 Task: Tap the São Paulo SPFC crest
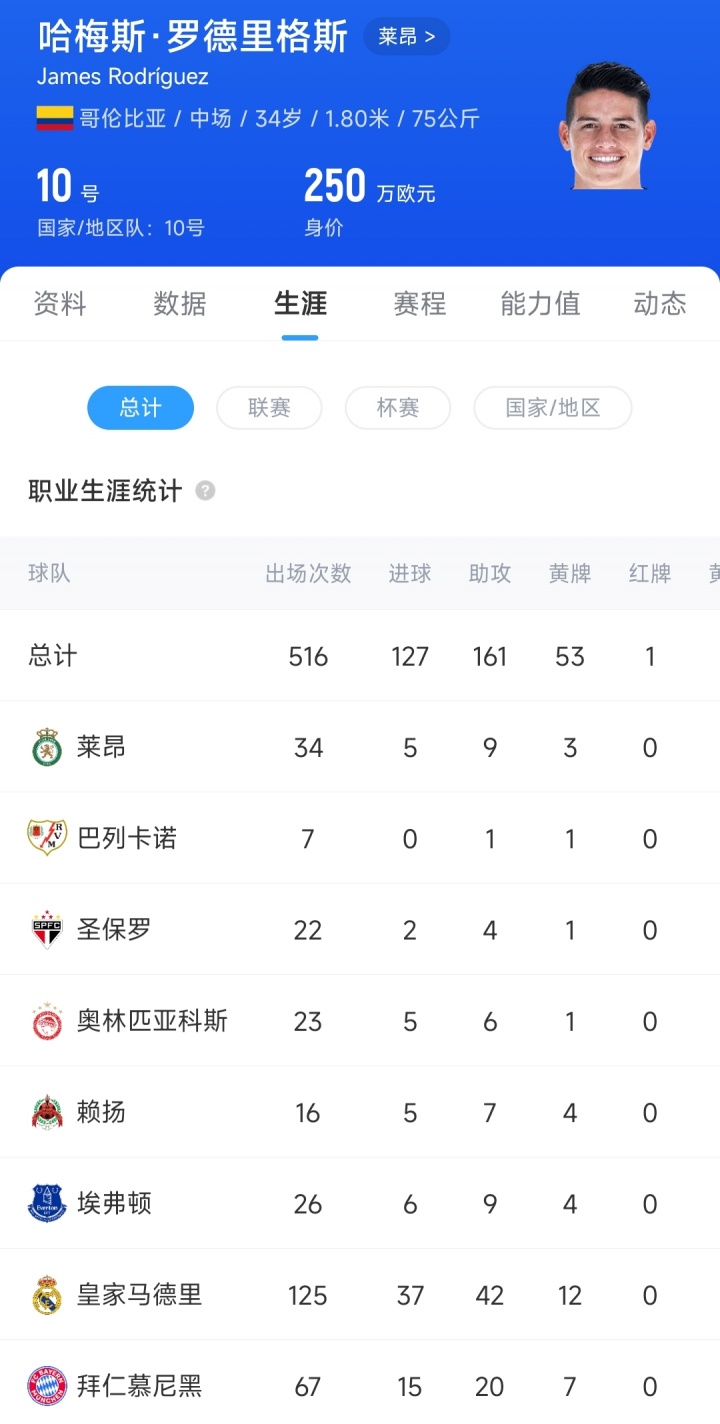(47, 930)
